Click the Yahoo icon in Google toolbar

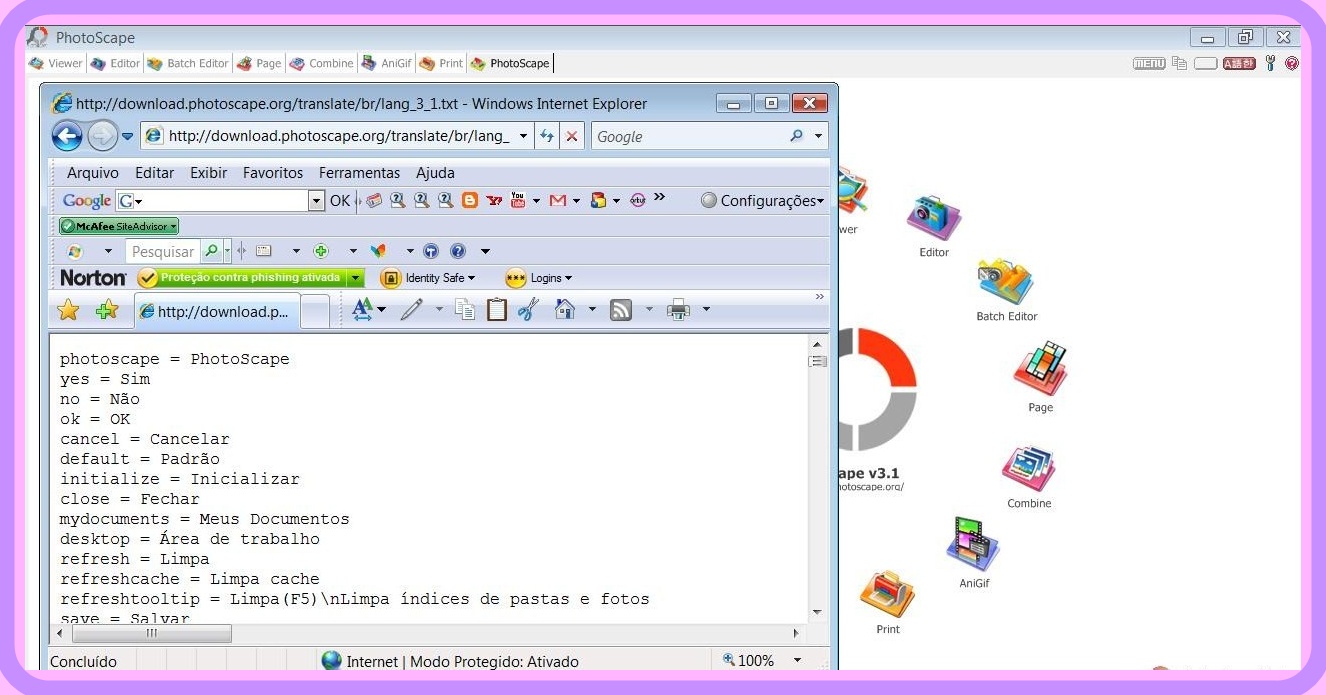click(x=494, y=200)
